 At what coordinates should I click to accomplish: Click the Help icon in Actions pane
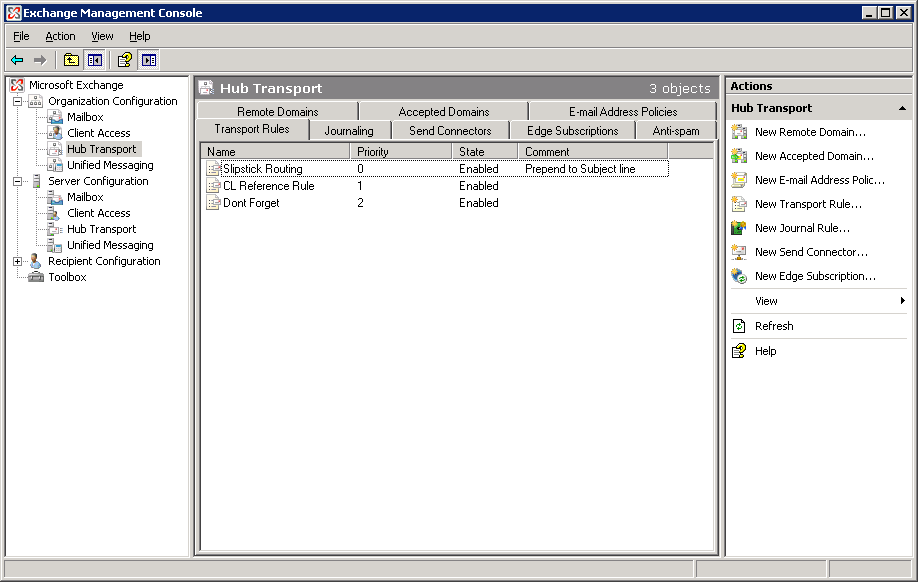coord(739,351)
